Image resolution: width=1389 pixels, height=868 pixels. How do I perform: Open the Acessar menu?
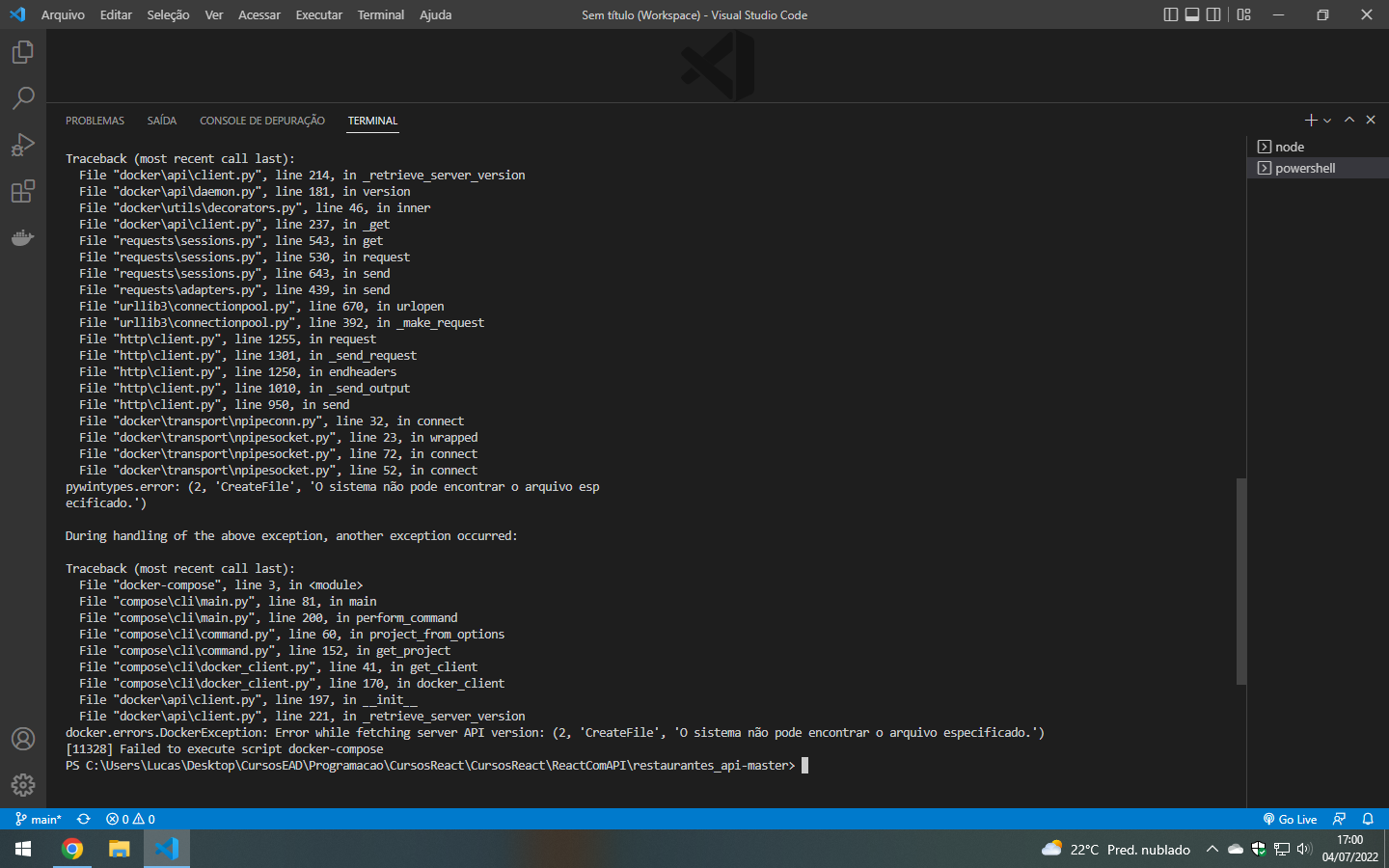point(259,14)
